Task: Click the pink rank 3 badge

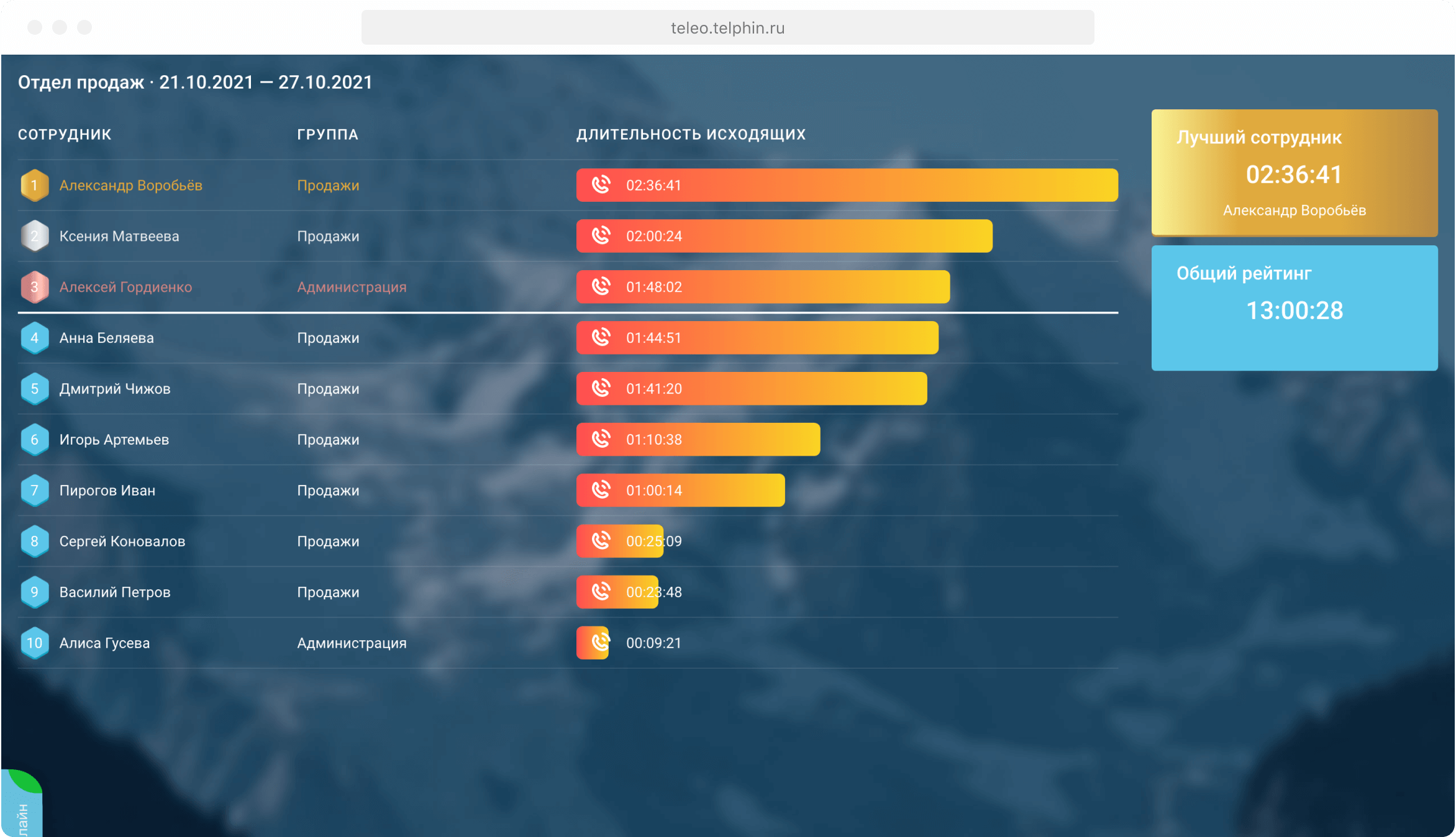Action: pyautogui.click(x=35, y=287)
